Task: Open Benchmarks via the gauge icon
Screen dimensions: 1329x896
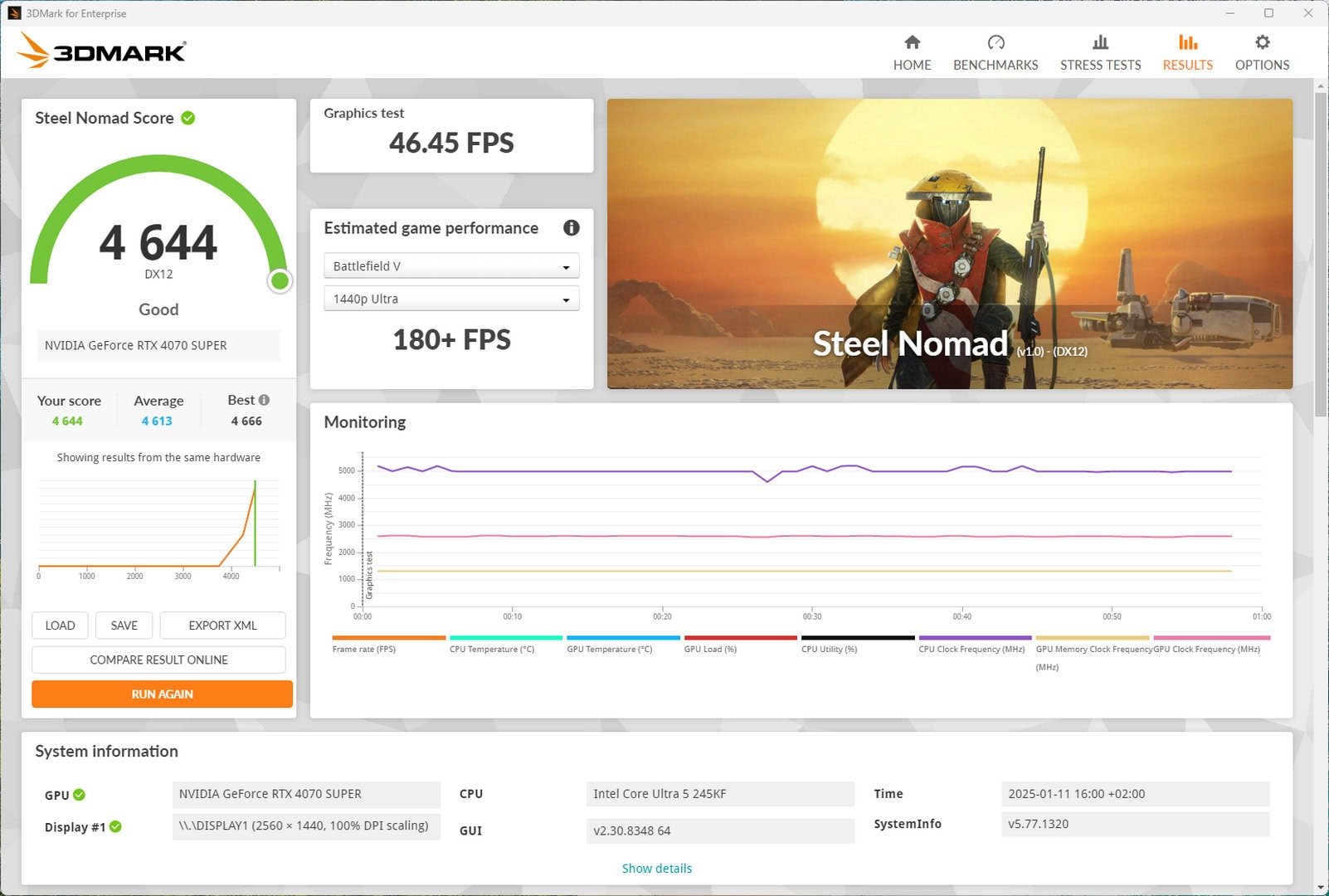Action: click(996, 42)
